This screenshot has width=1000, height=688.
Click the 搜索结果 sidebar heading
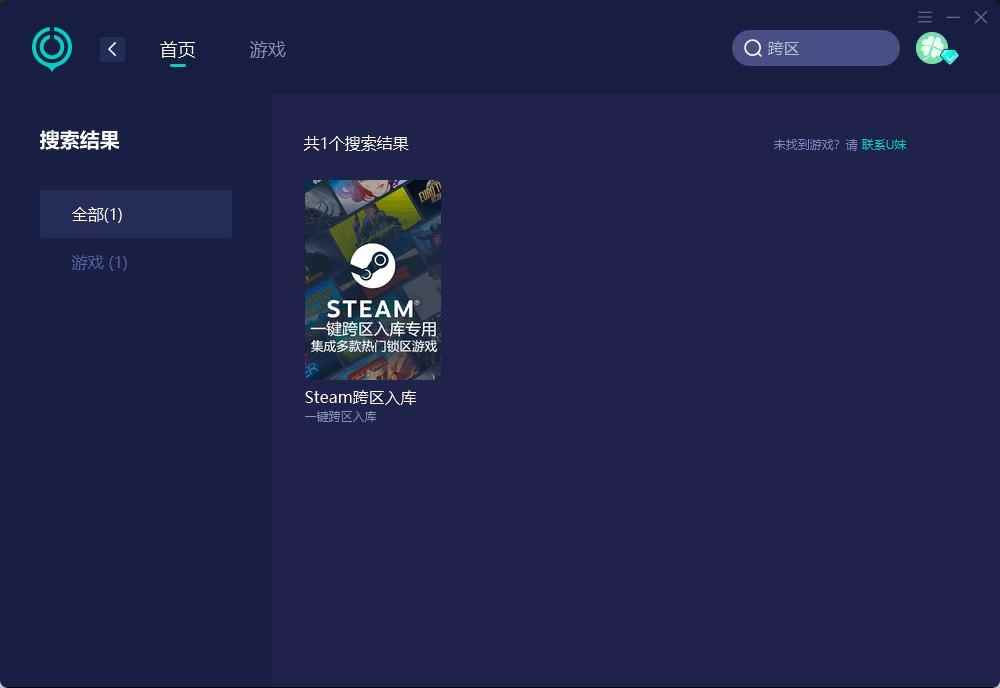click(80, 141)
